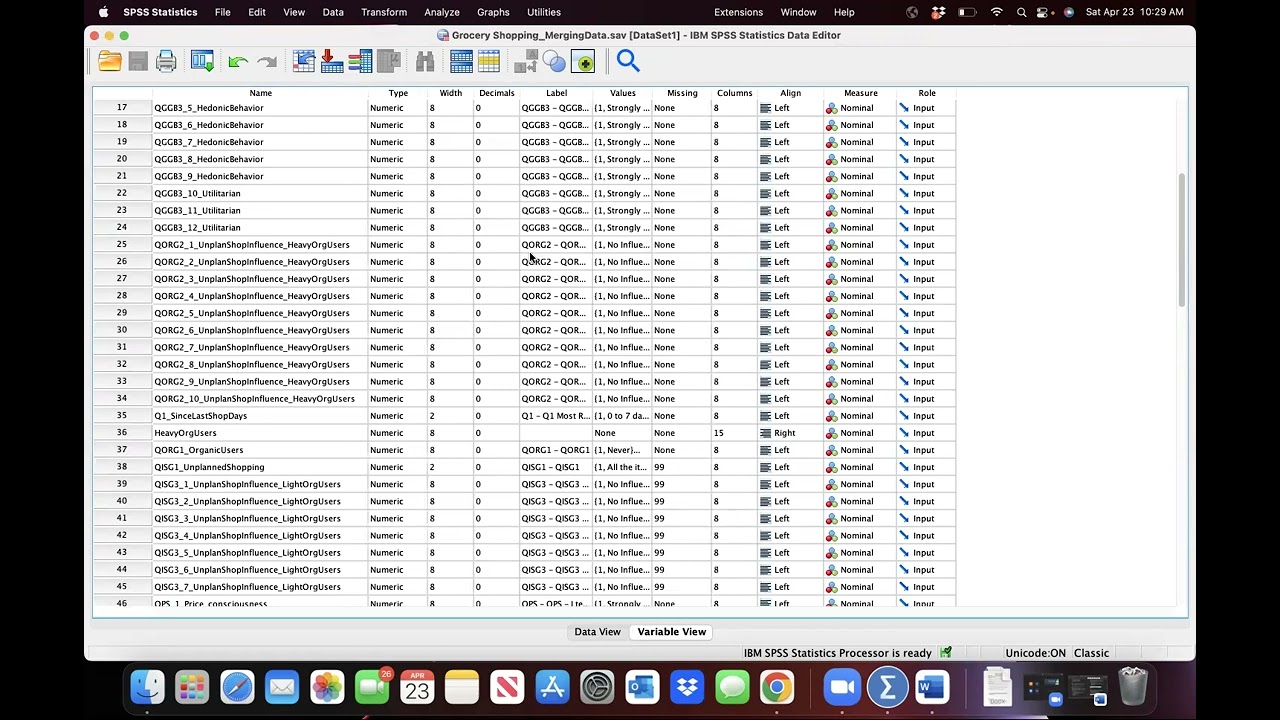This screenshot has width=1280, height=720.
Task: Go to case toolbar icon
Action: [x=304, y=62]
